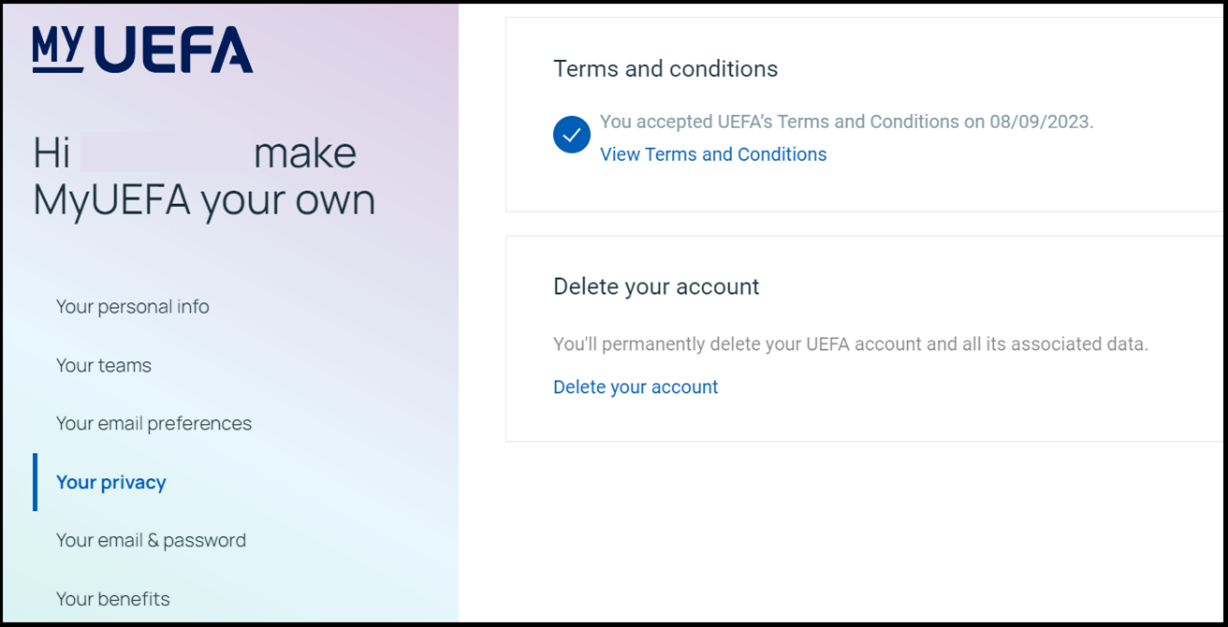Open Your benefits sidebar entry
This screenshot has width=1228, height=627.
pos(113,599)
